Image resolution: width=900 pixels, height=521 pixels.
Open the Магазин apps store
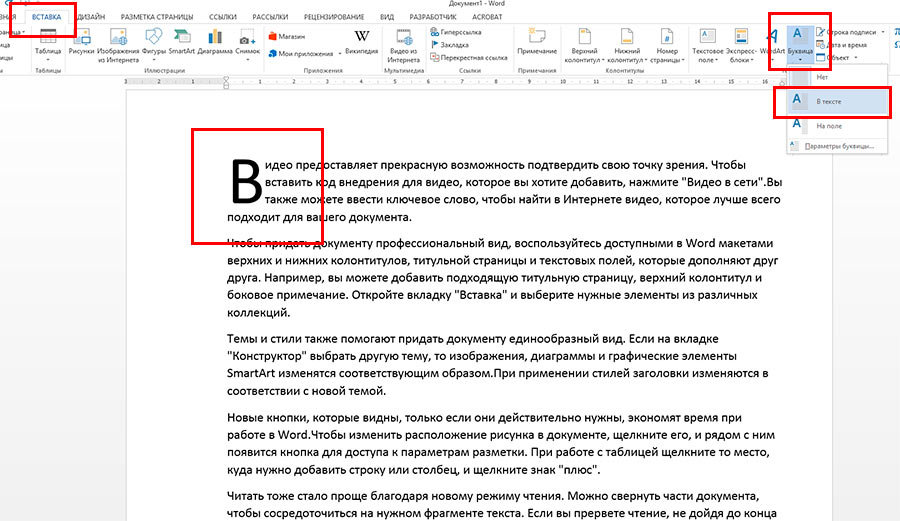pos(287,36)
